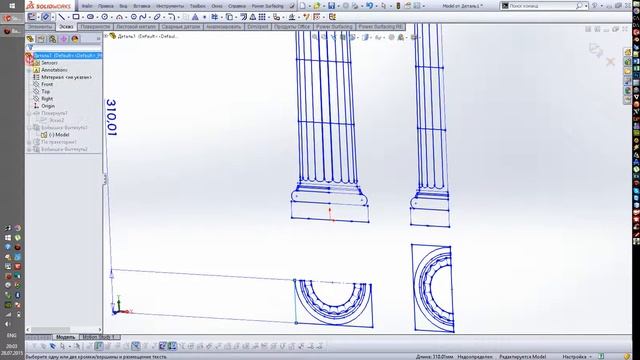
Task: Select the Материал tree item
Action: click(x=66, y=77)
